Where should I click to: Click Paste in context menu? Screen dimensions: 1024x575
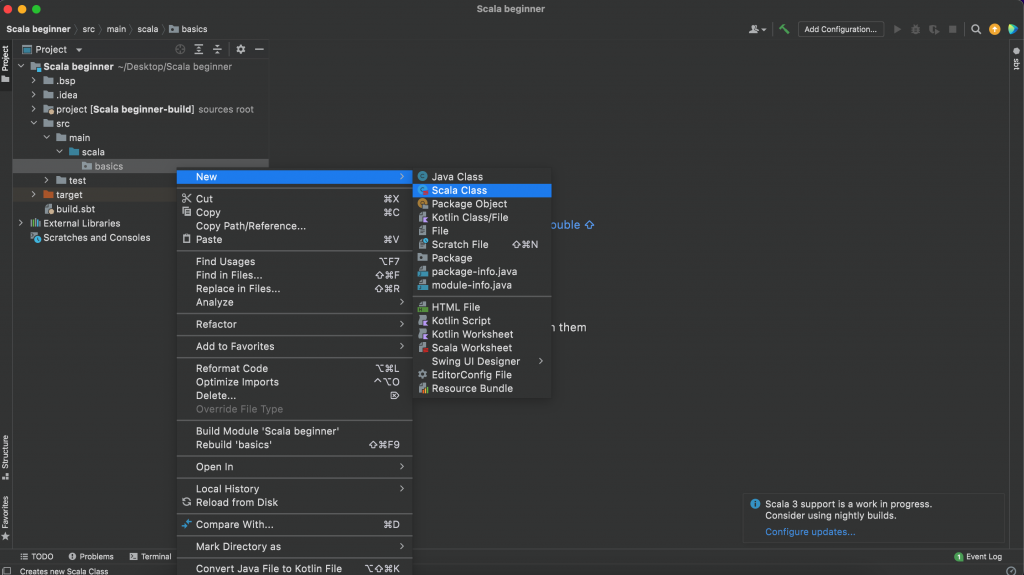(295, 239)
